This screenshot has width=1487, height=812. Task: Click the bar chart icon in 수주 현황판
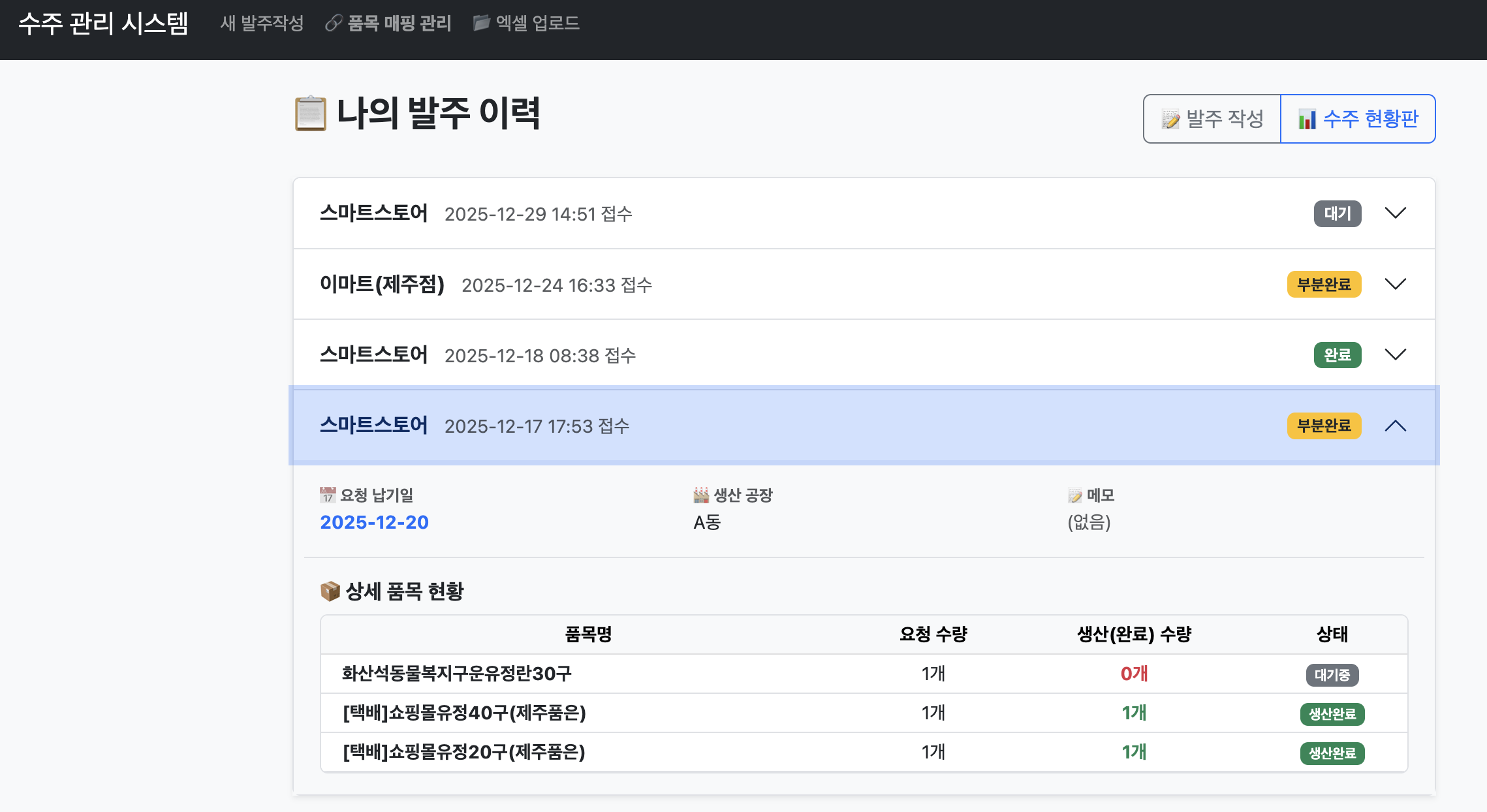1307,119
